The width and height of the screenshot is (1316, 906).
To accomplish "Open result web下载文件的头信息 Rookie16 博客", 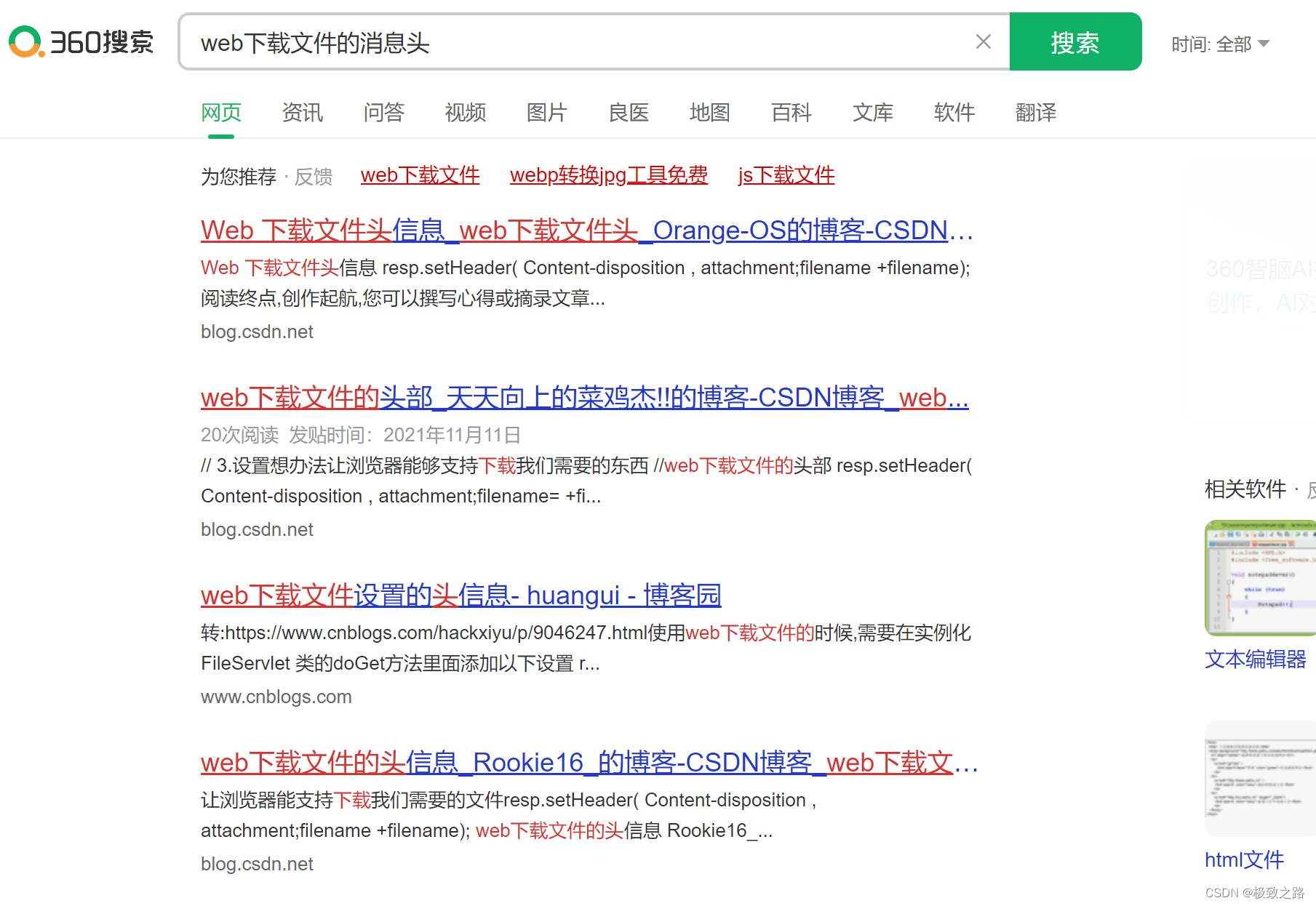I will pyautogui.click(x=589, y=763).
